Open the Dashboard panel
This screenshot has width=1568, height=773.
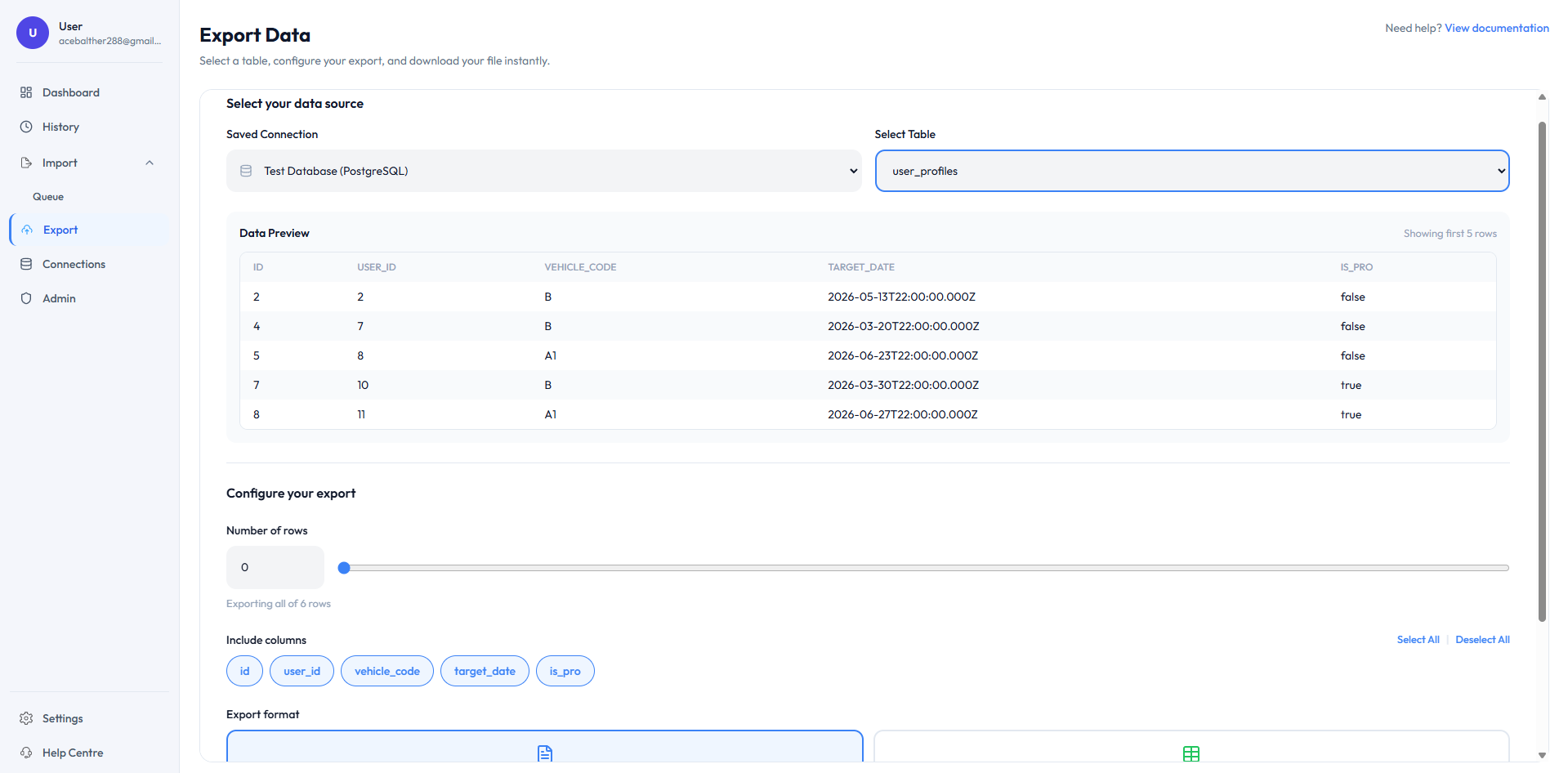click(x=27, y=92)
